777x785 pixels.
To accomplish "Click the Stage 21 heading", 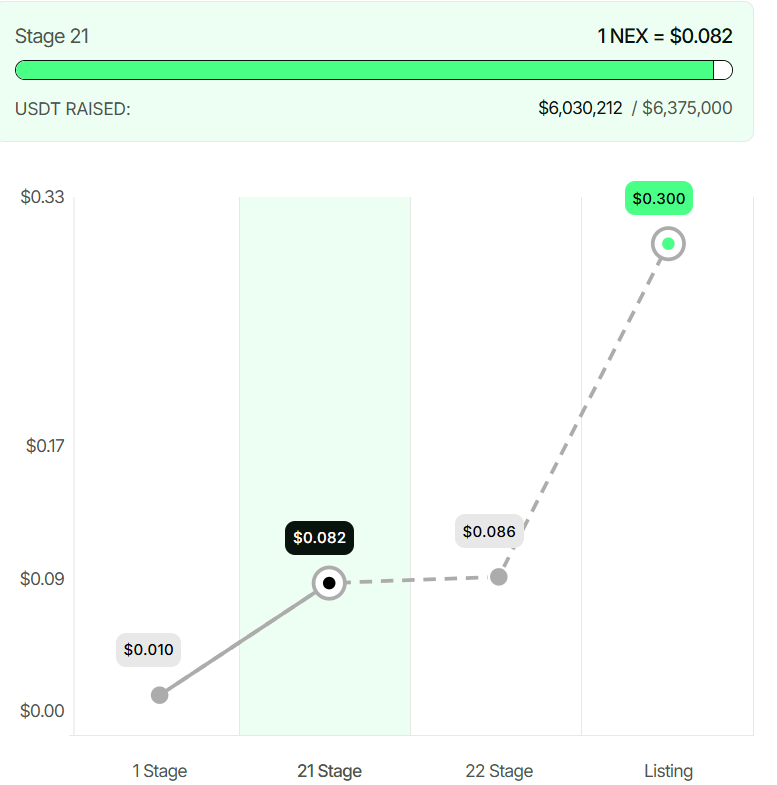I will coord(52,36).
